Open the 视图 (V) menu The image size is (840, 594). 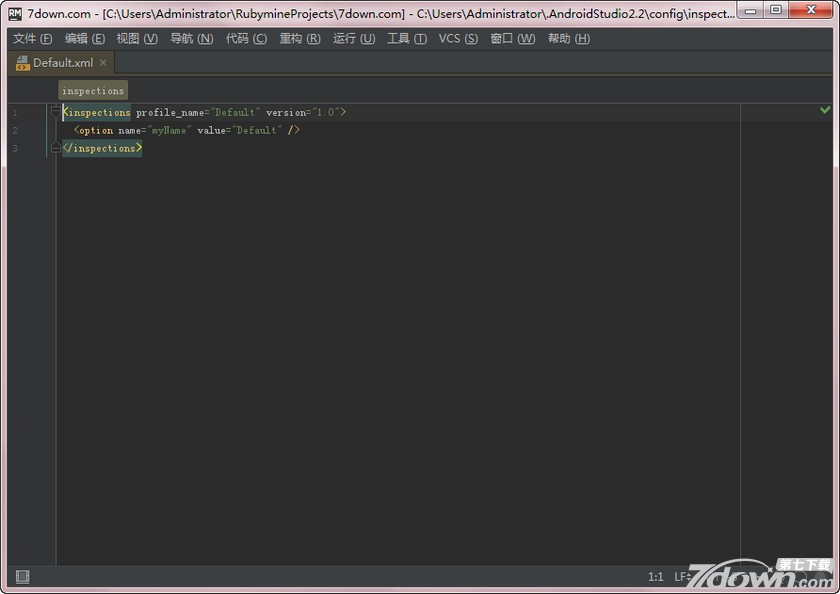[x=137, y=39]
